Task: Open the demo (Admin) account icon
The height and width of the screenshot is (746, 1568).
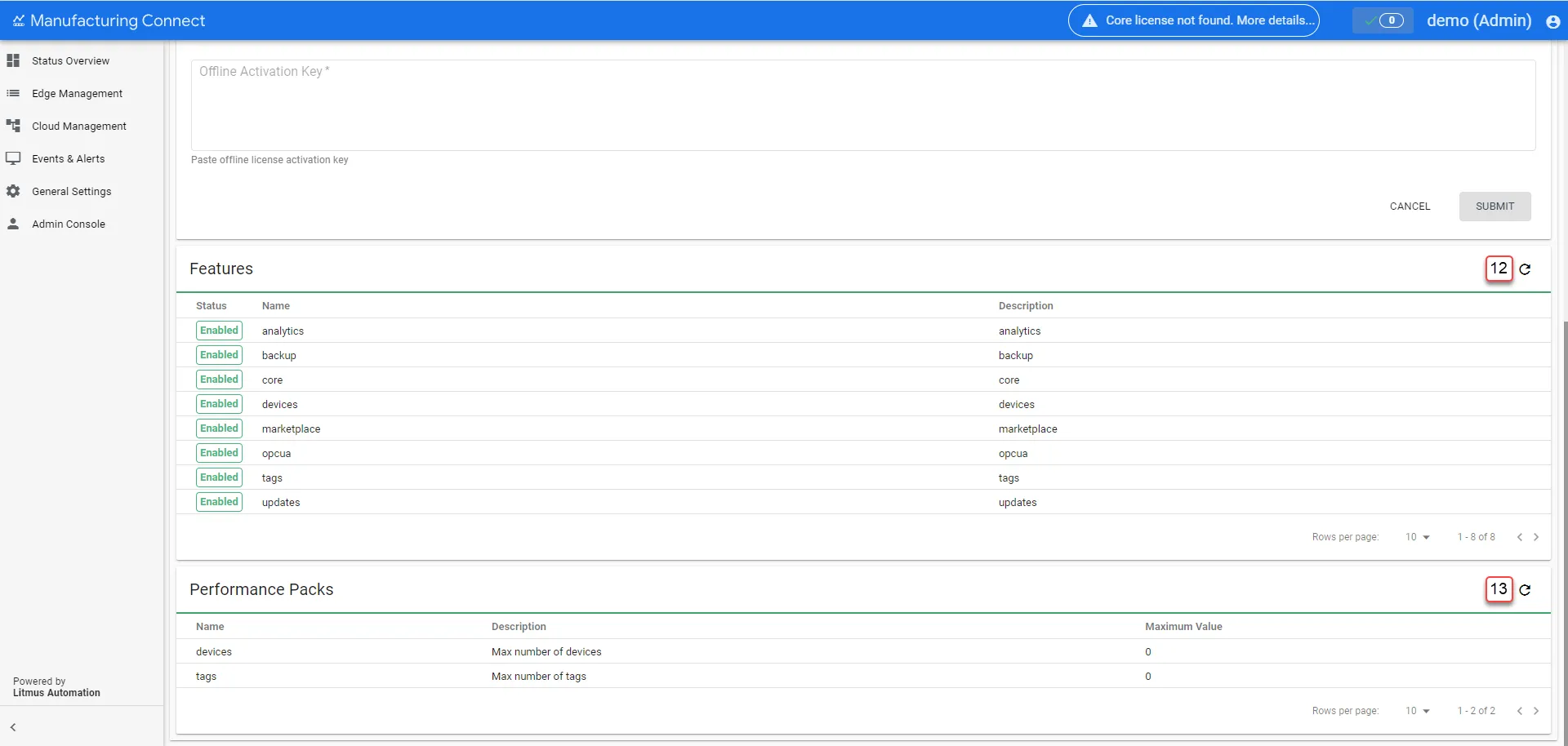Action: pyautogui.click(x=1552, y=21)
